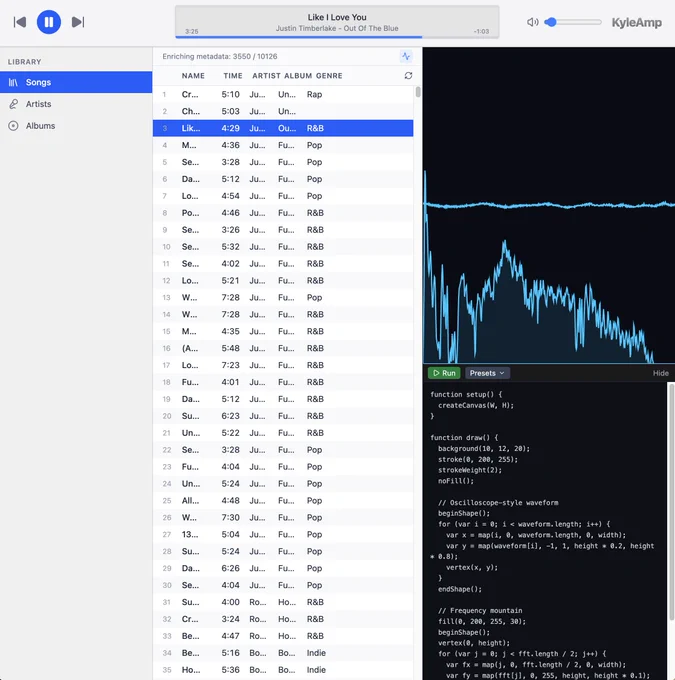Viewport: 675px width, 680px height.
Task: Mute the volume speaker icon
Action: pyautogui.click(x=532, y=22)
